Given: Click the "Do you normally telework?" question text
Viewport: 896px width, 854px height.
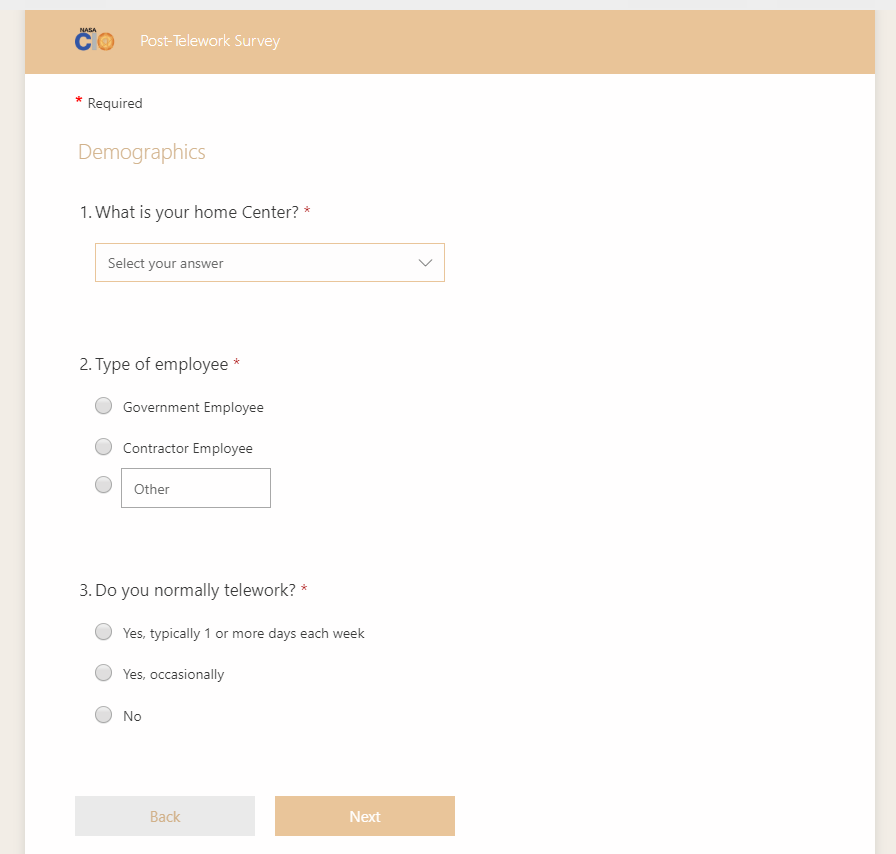Looking at the screenshot, I should [195, 590].
